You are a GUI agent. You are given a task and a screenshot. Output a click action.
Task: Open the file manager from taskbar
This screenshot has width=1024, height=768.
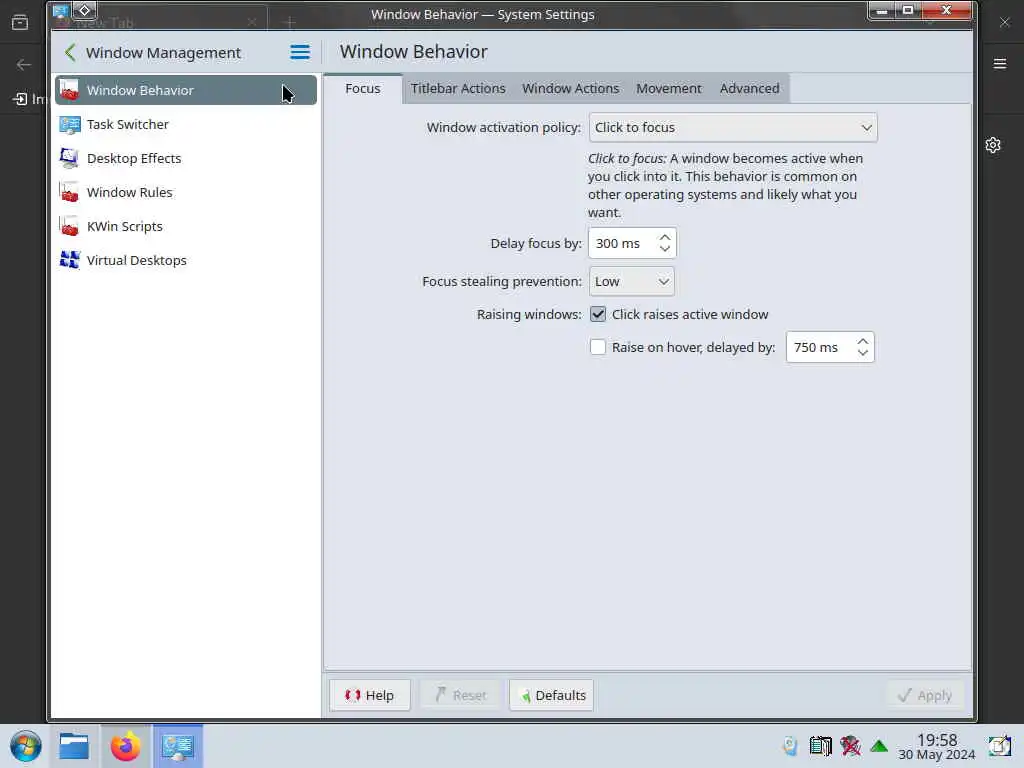click(x=74, y=746)
